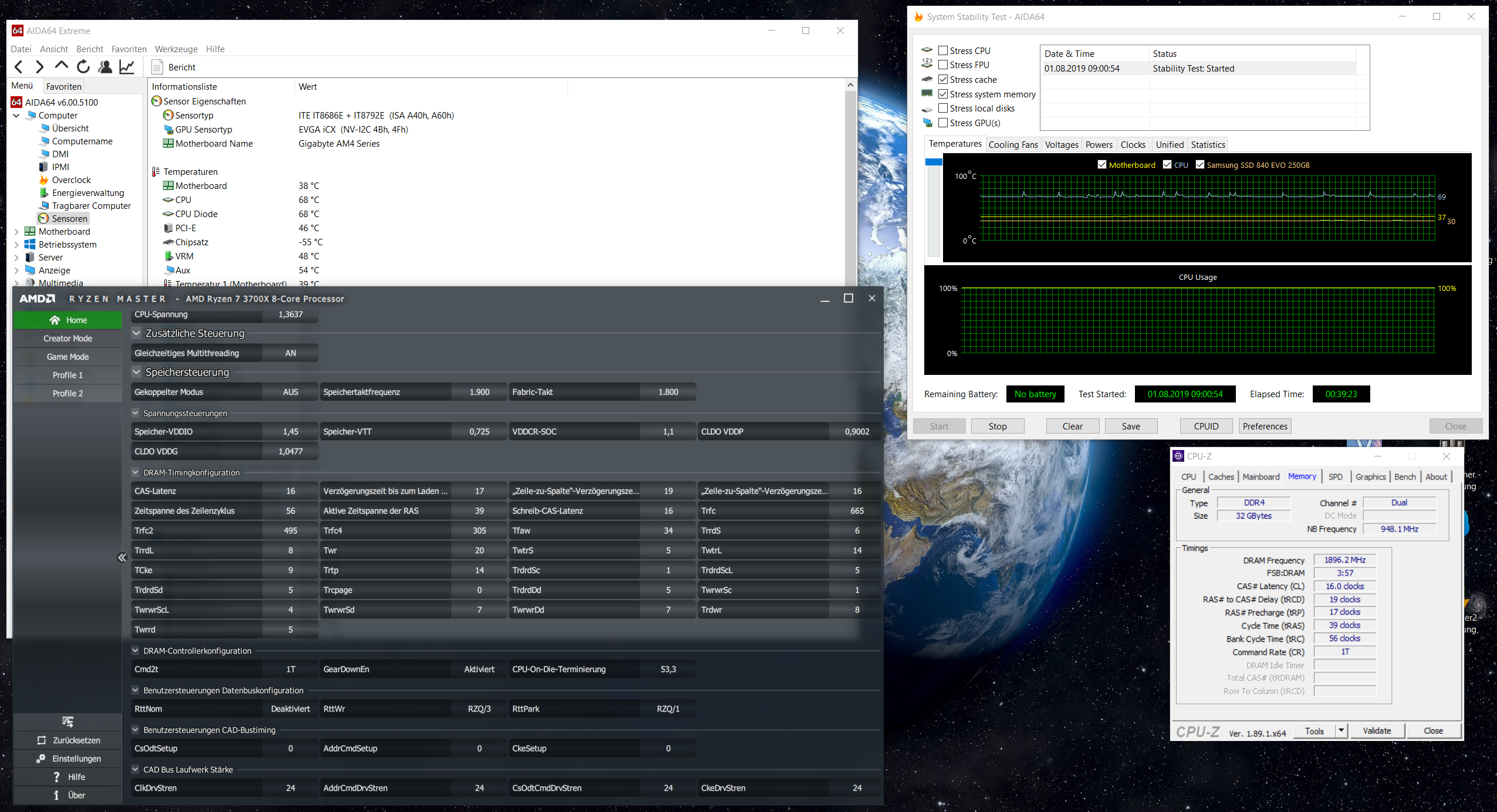Click Zurücksetzen reset icon in Ryzen Master

[42, 740]
